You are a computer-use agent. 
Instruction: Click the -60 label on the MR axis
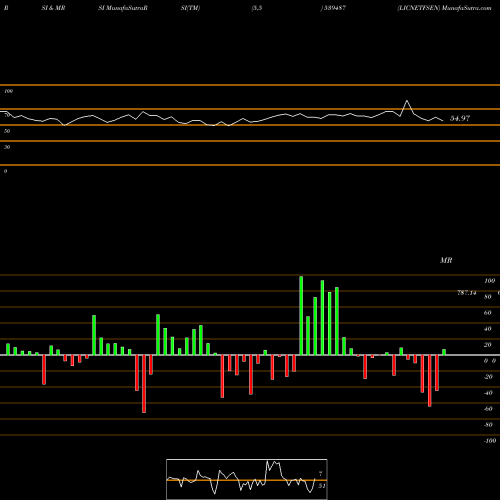tap(488, 409)
